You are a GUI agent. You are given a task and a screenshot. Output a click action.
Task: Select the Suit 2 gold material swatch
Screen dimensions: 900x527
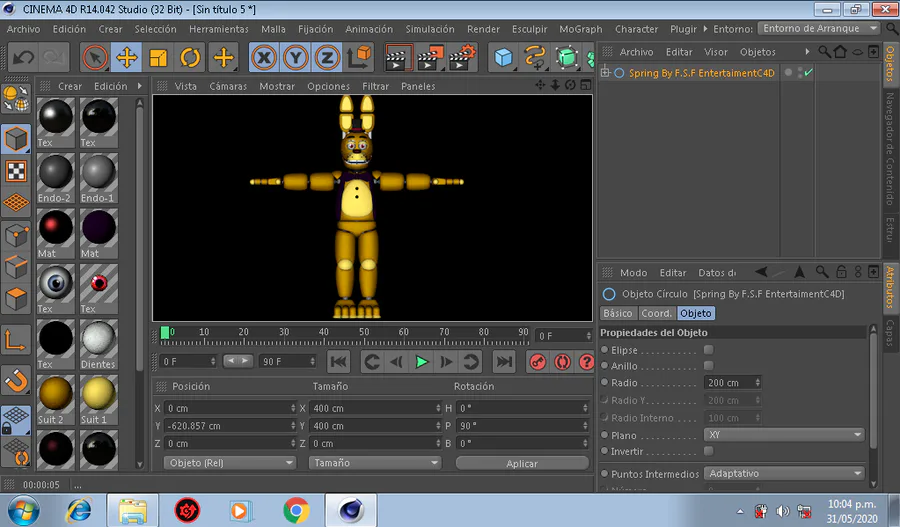[56, 394]
